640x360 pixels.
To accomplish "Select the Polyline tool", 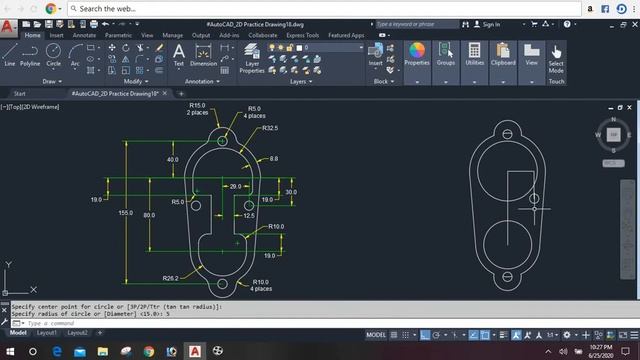I will click(30, 55).
